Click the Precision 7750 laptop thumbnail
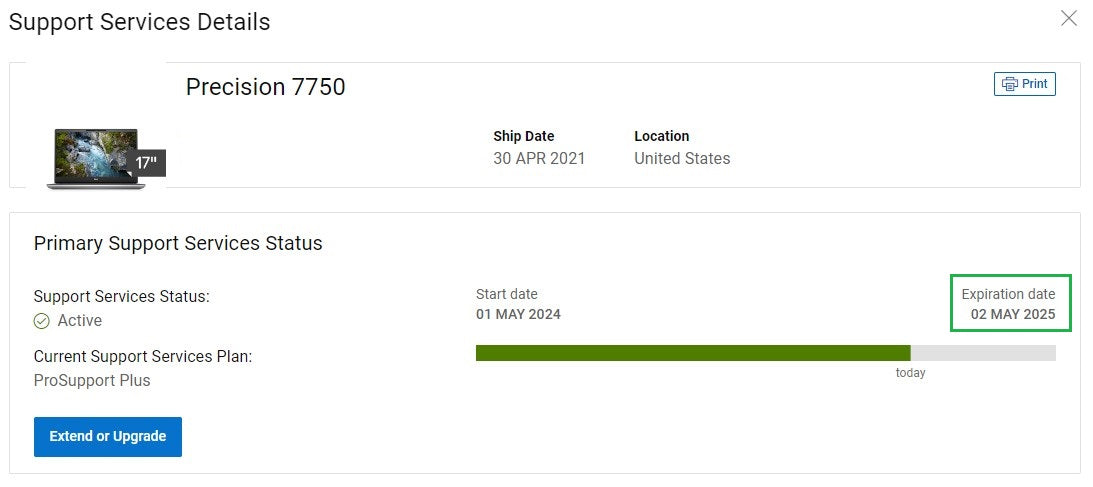 pos(96,159)
